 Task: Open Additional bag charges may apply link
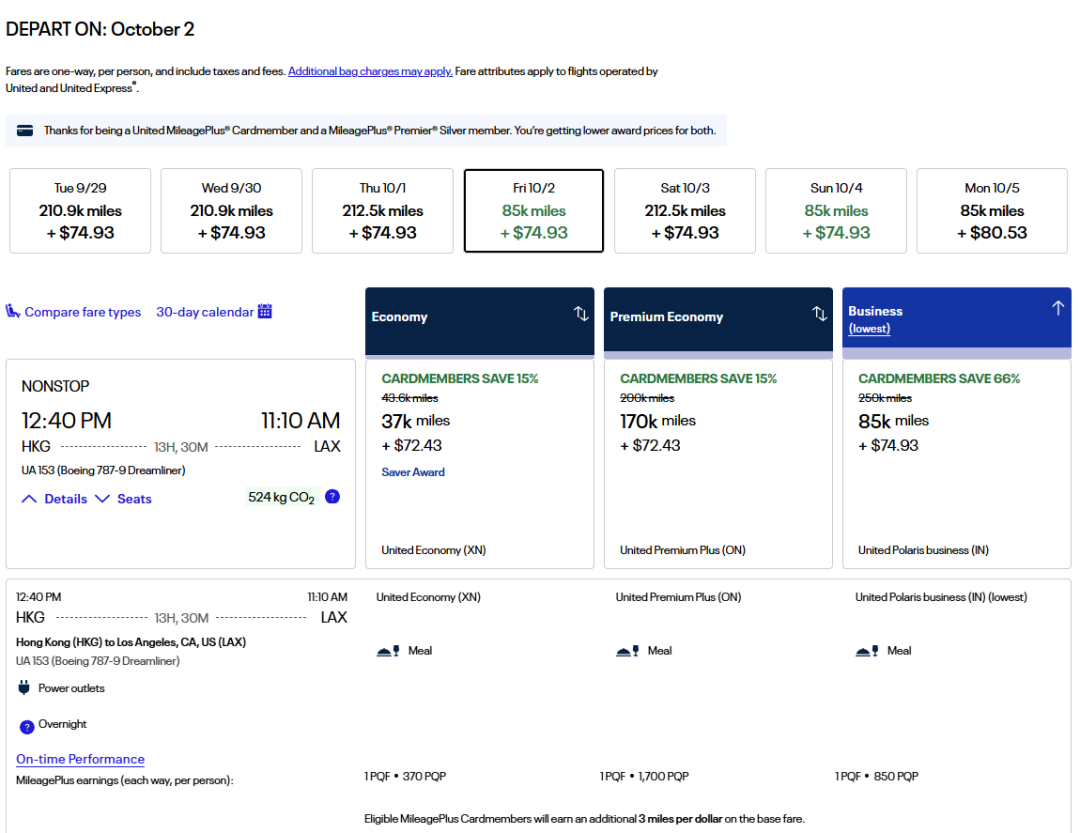(x=370, y=71)
